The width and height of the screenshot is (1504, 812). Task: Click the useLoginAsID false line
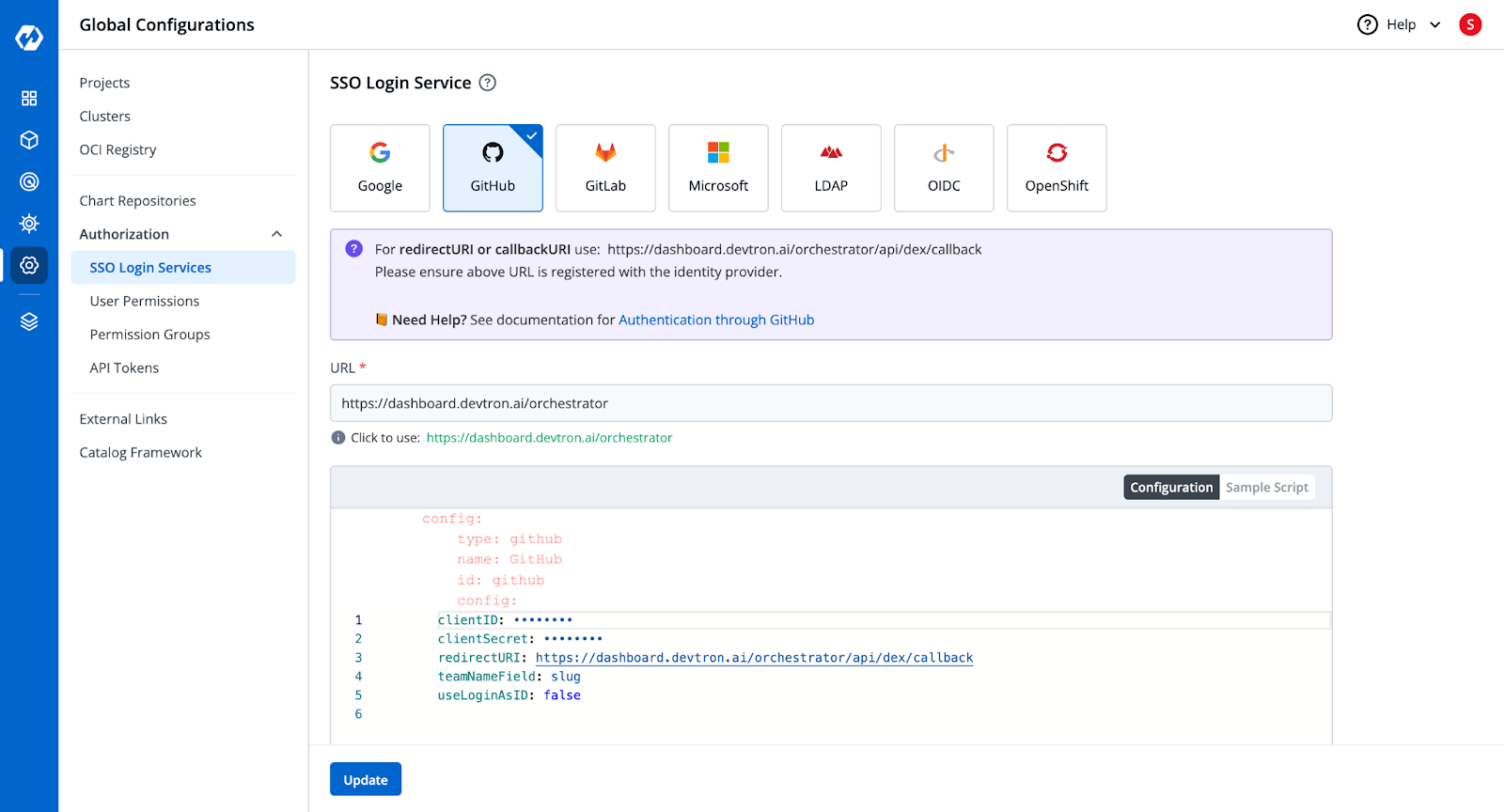click(509, 695)
